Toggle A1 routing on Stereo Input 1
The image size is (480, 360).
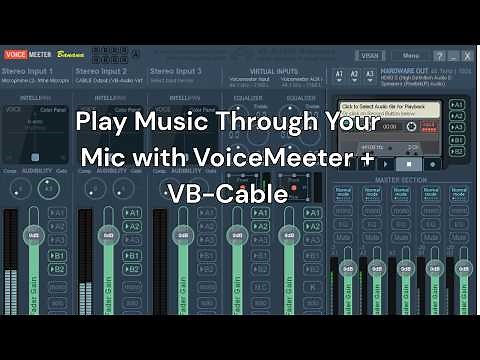coord(57,213)
